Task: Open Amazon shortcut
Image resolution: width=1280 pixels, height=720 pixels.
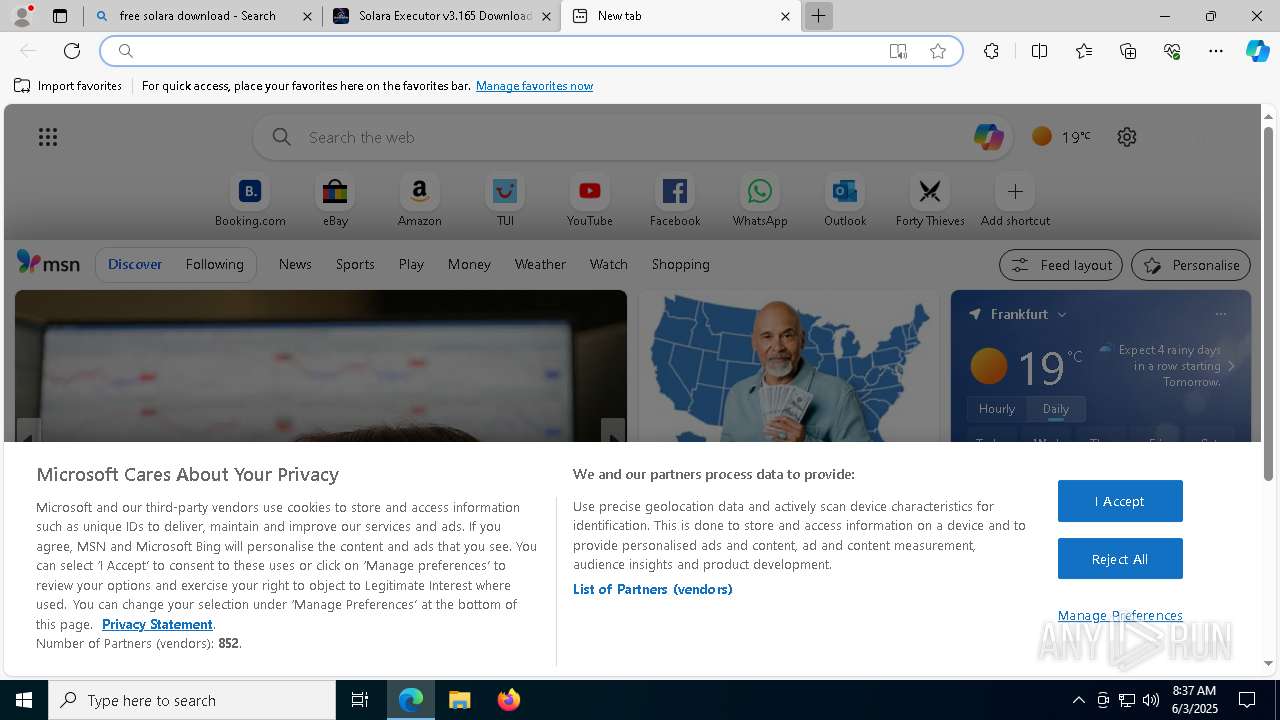Action: tap(420, 201)
